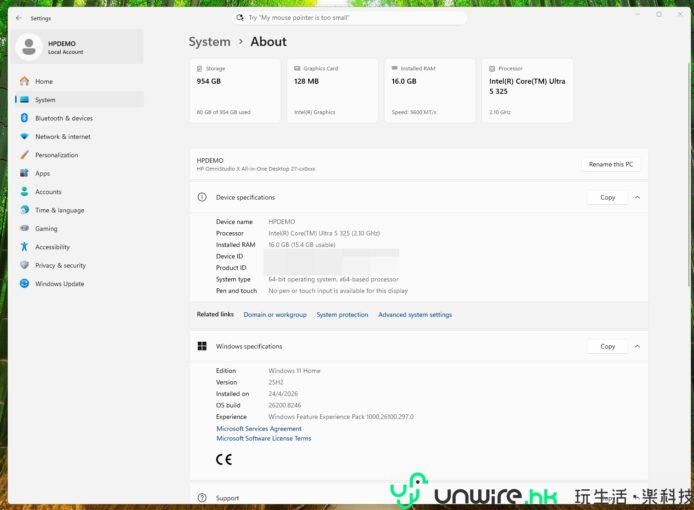Click the System monitor icon in sidebar

tap(24, 100)
